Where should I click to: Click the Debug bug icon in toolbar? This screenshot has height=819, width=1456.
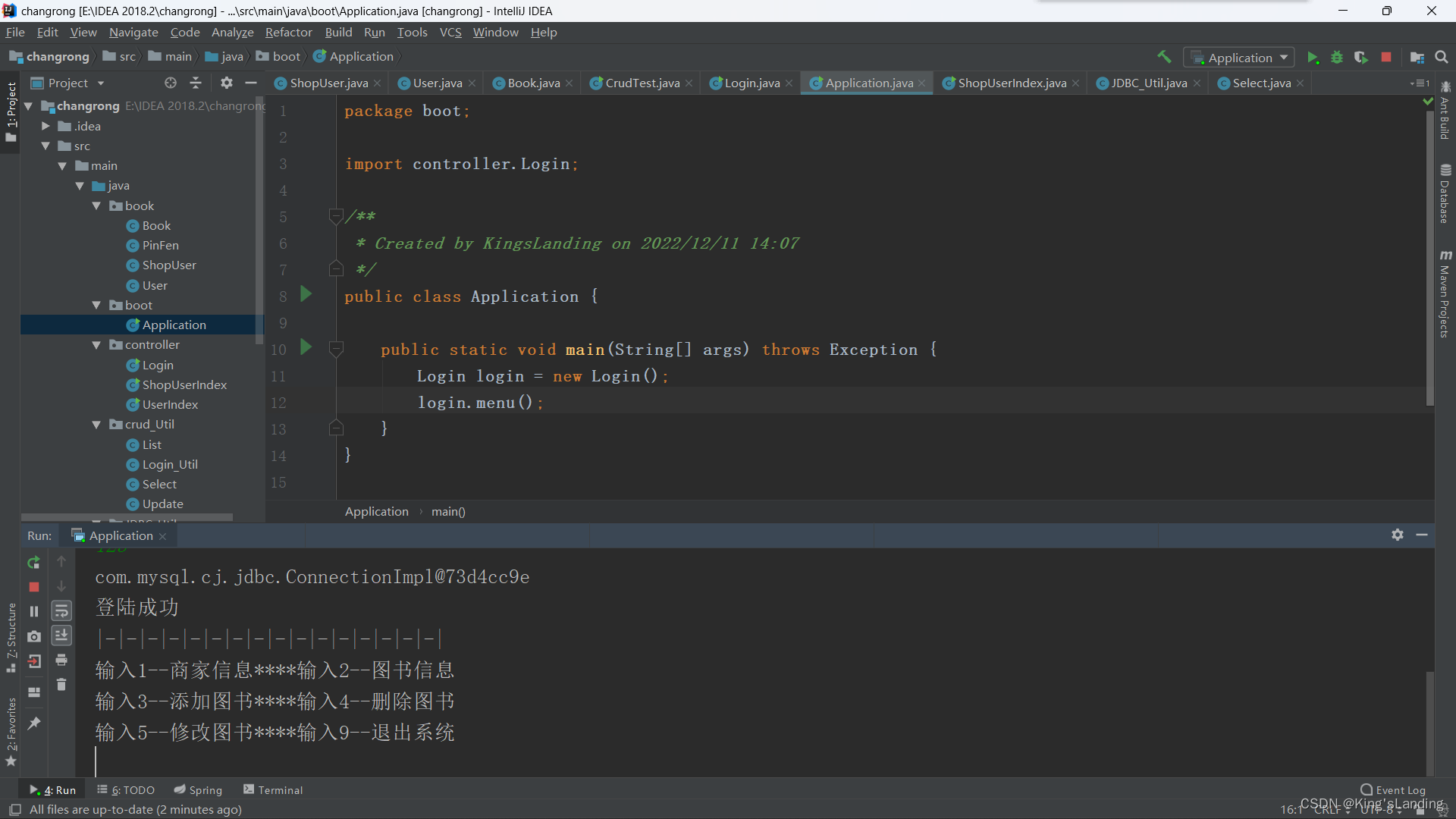pyautogui.click(x=1337, y=58)
